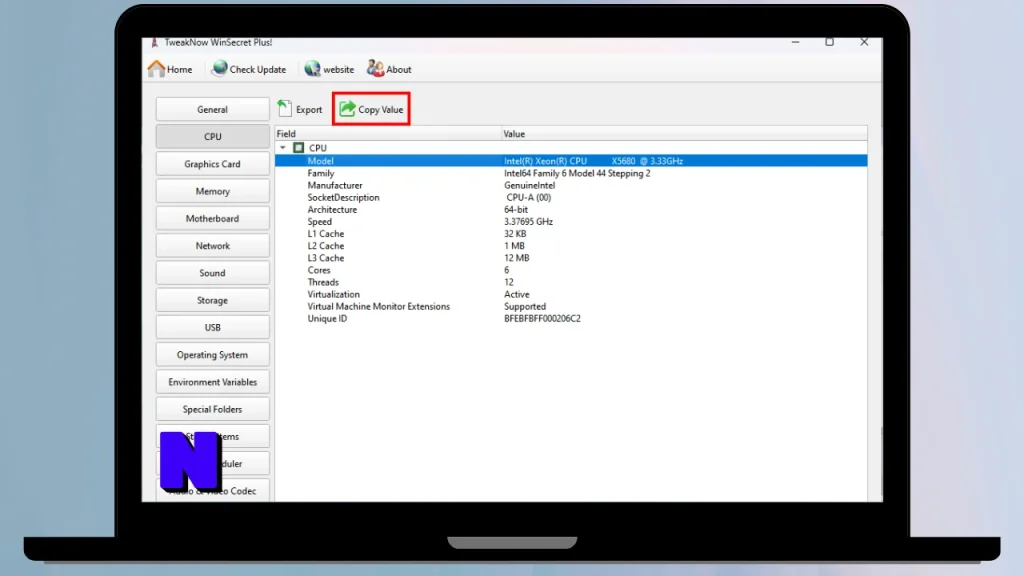Image resolution: width=1024 pixels, height=576 pixels.
Task: Click the Check Update label
Action: click(x=258, y=69)
